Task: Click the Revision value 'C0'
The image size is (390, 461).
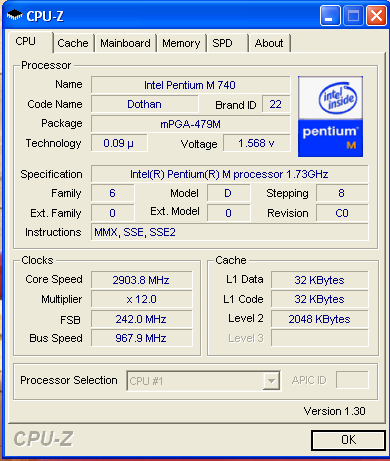Action: coord(342,213)
